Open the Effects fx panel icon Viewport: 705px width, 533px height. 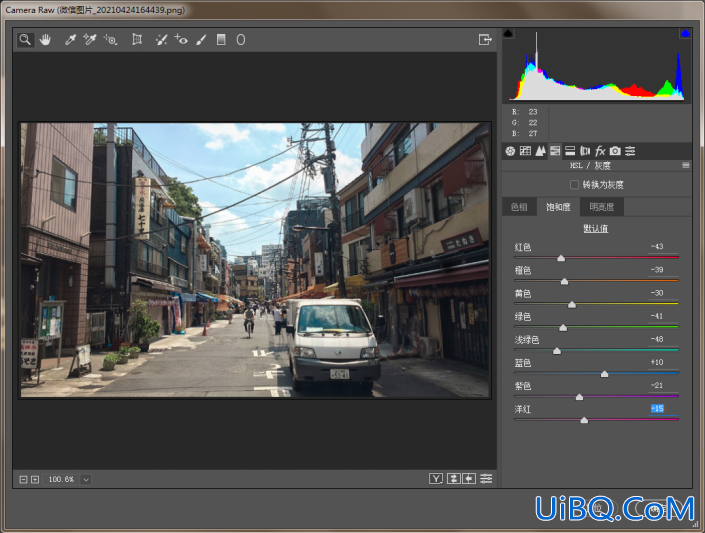[x=600, y=151]
